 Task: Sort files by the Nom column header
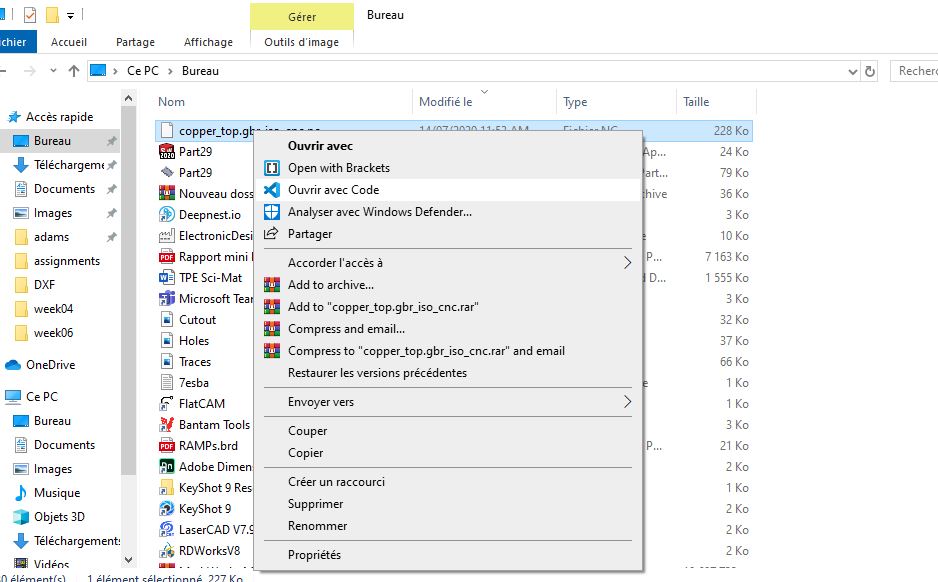point(172,101)
